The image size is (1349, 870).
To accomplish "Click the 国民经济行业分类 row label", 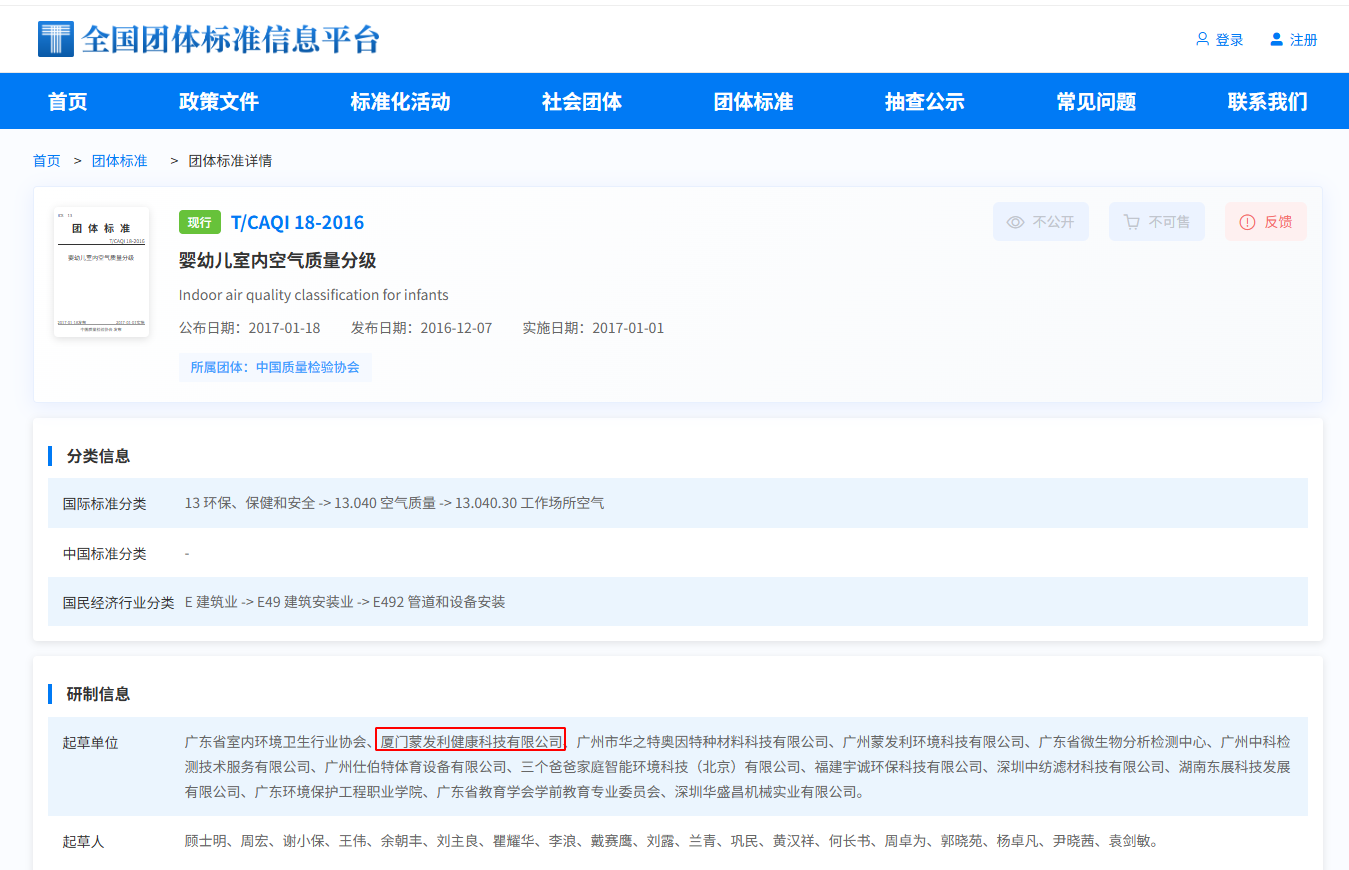I will pos(119,602).
